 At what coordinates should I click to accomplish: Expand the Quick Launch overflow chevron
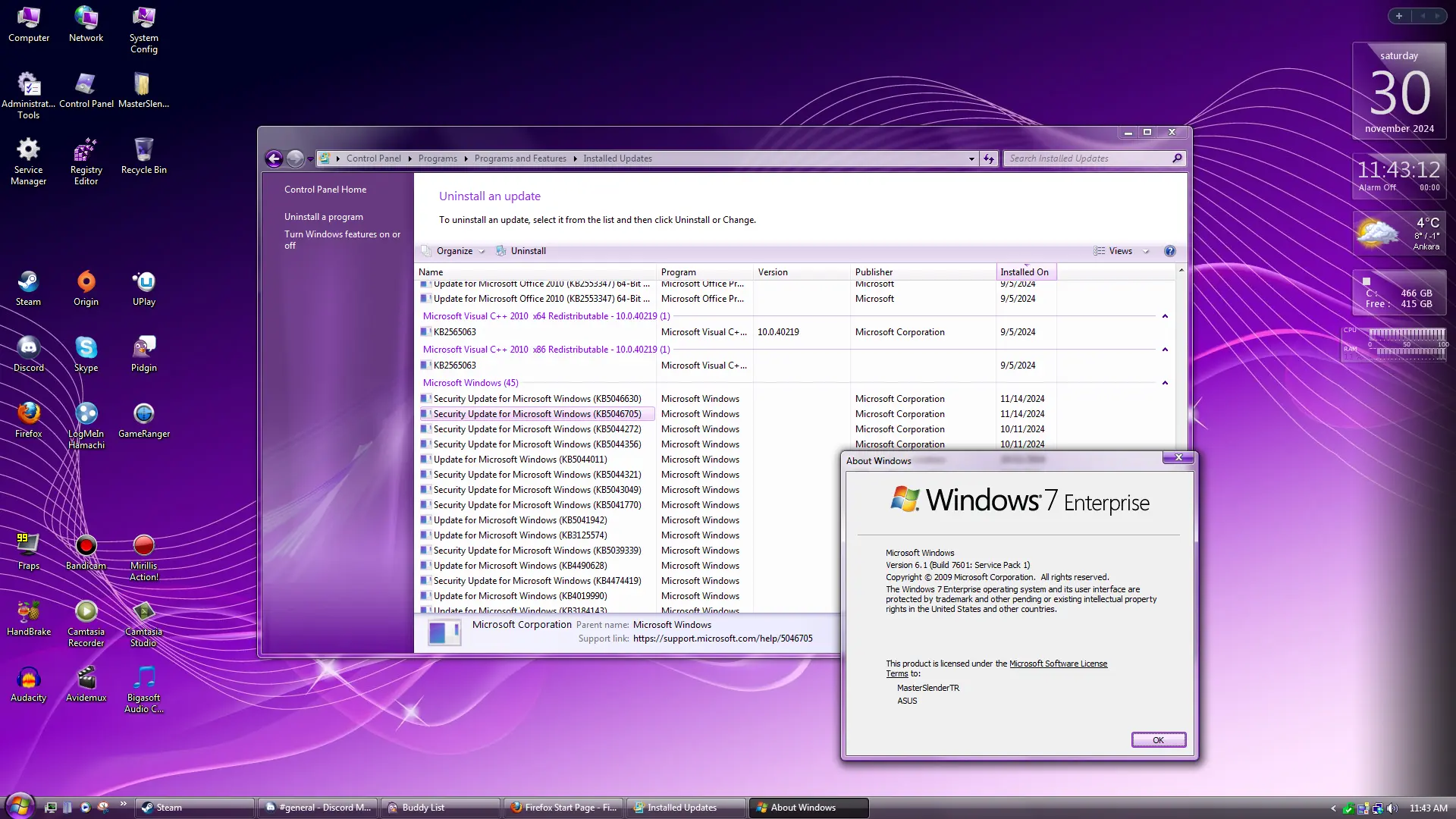pyautogui.click(x=123, y=804)
